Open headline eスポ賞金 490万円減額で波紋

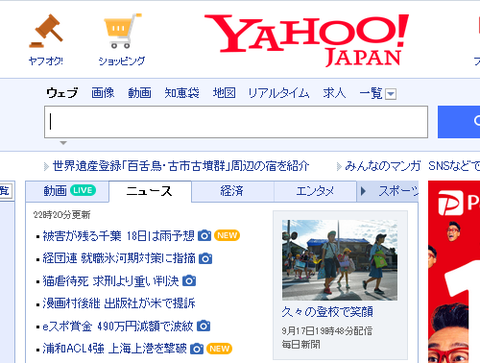118,326
